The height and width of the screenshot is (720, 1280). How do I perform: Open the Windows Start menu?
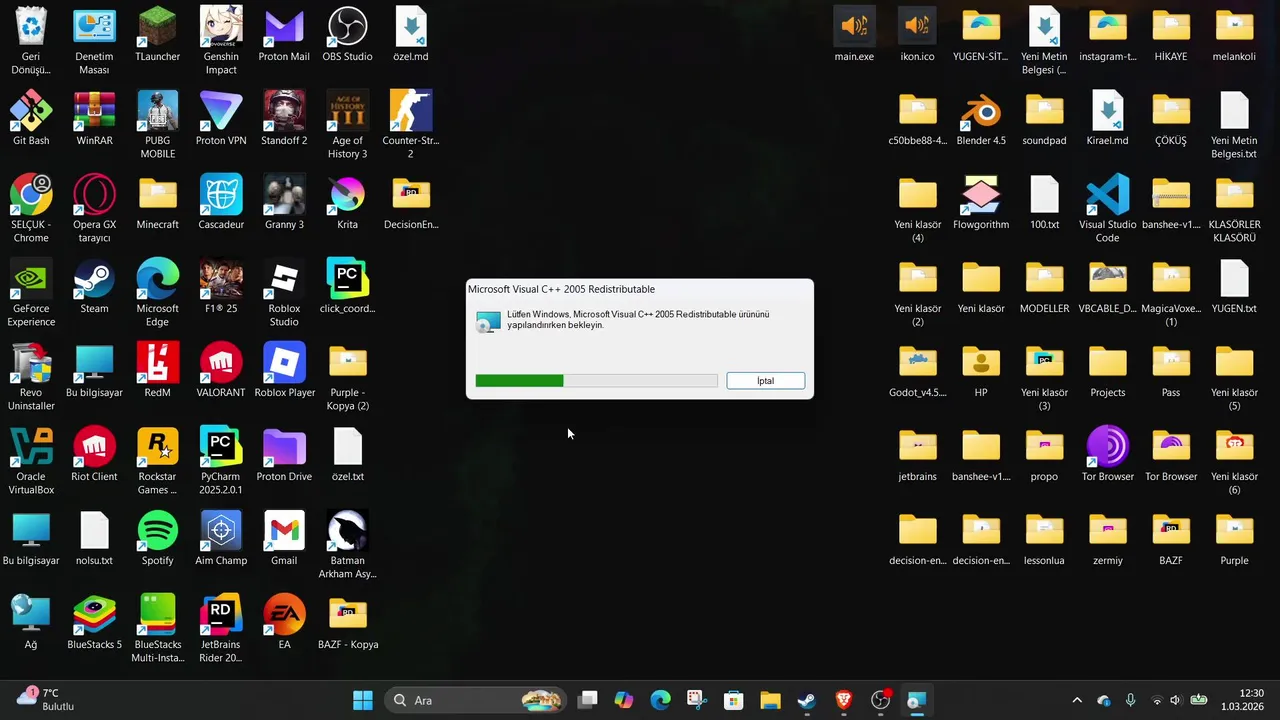(363, 700)
